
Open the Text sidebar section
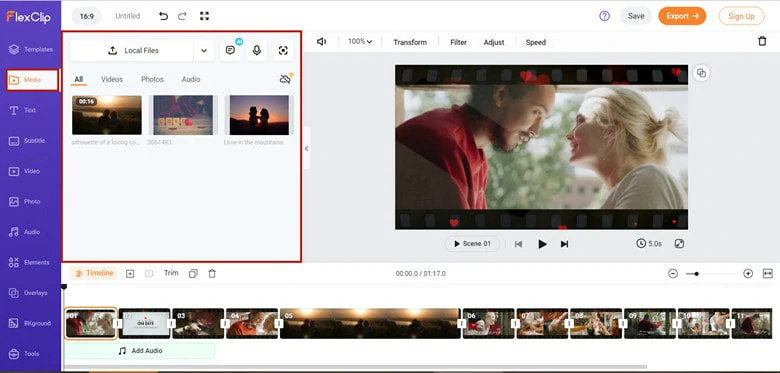coord(22,110)
